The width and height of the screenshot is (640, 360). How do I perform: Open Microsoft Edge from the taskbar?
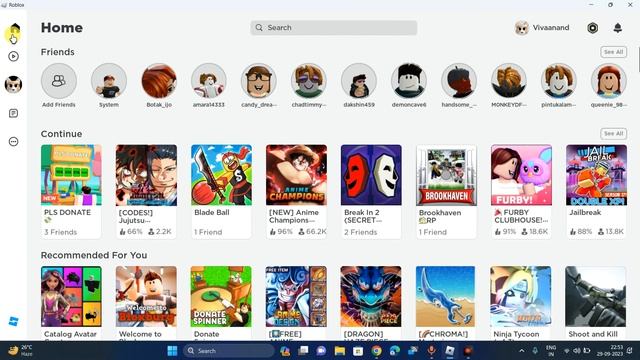tap(395, 351)
